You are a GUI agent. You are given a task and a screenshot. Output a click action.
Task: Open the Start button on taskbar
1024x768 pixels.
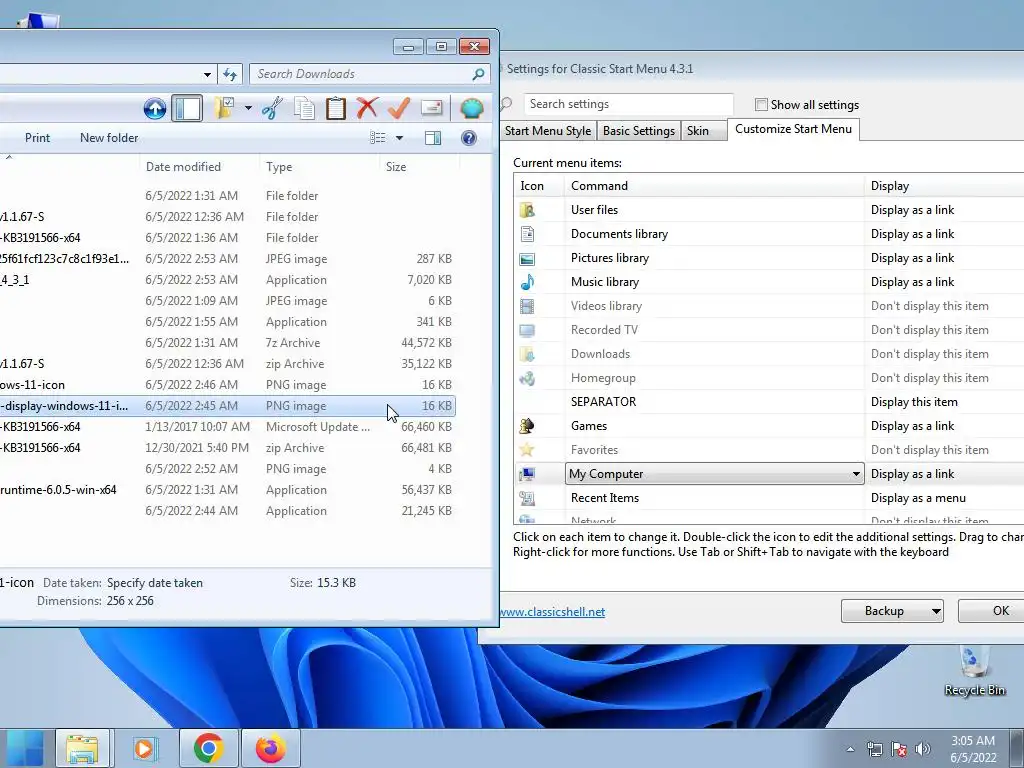[24, 748]
